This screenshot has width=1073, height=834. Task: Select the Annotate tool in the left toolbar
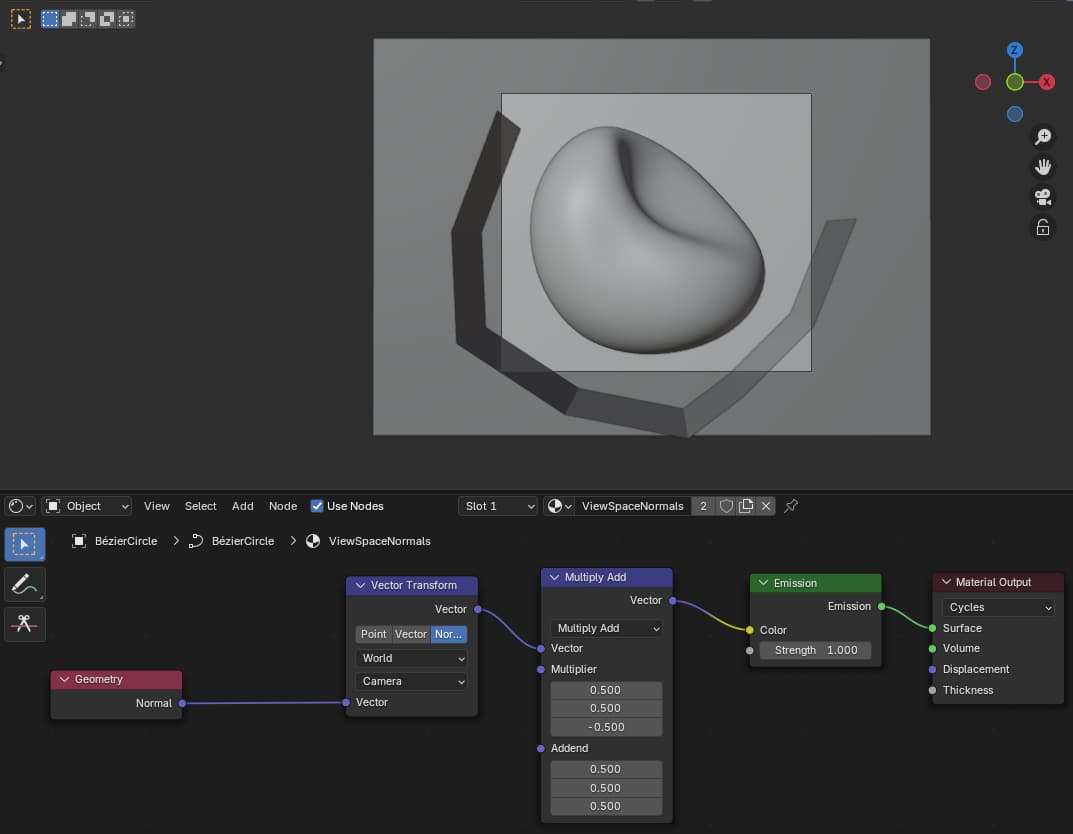(x=25, y=584)
